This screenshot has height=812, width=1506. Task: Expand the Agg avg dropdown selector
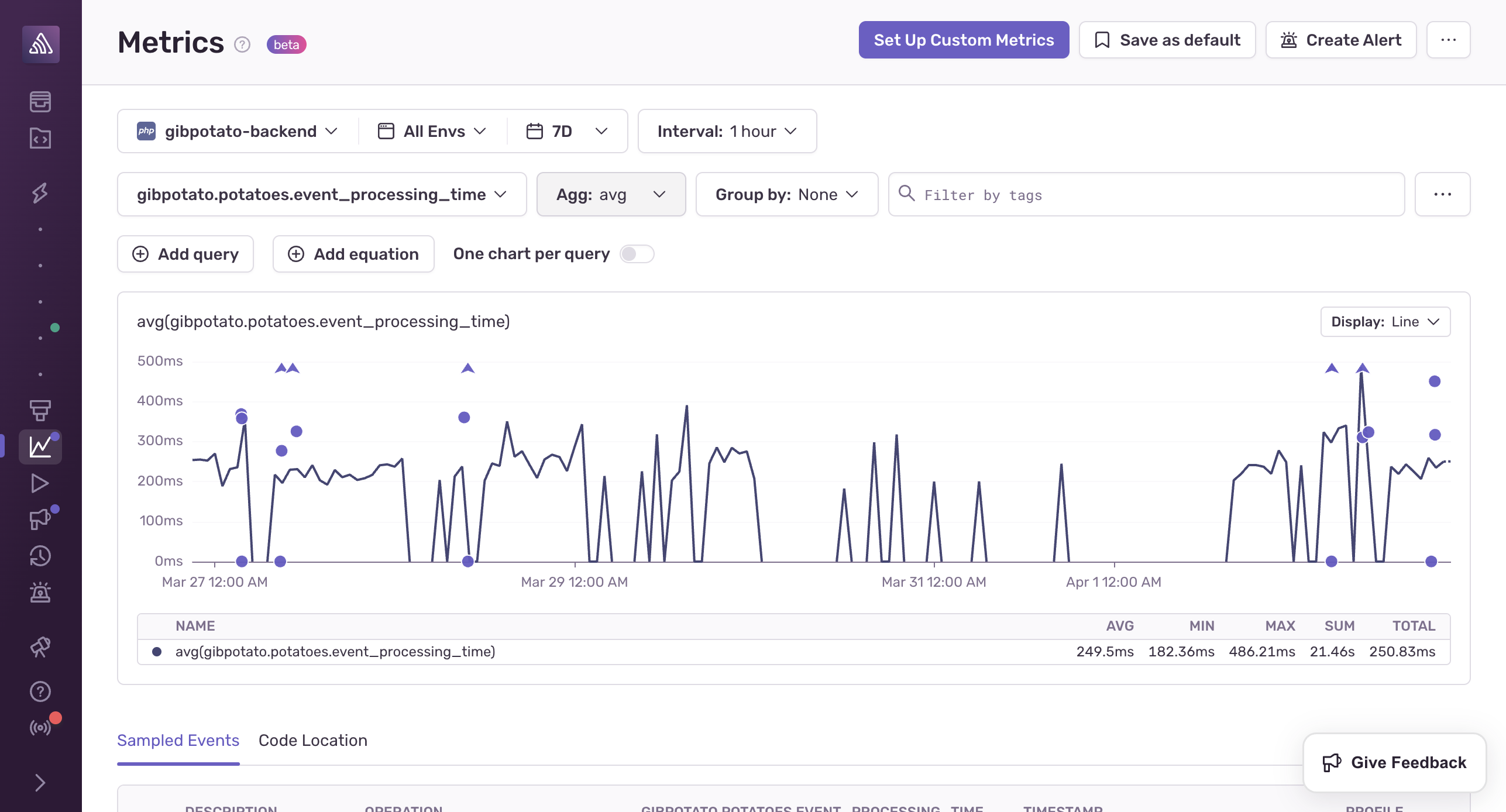611,194
